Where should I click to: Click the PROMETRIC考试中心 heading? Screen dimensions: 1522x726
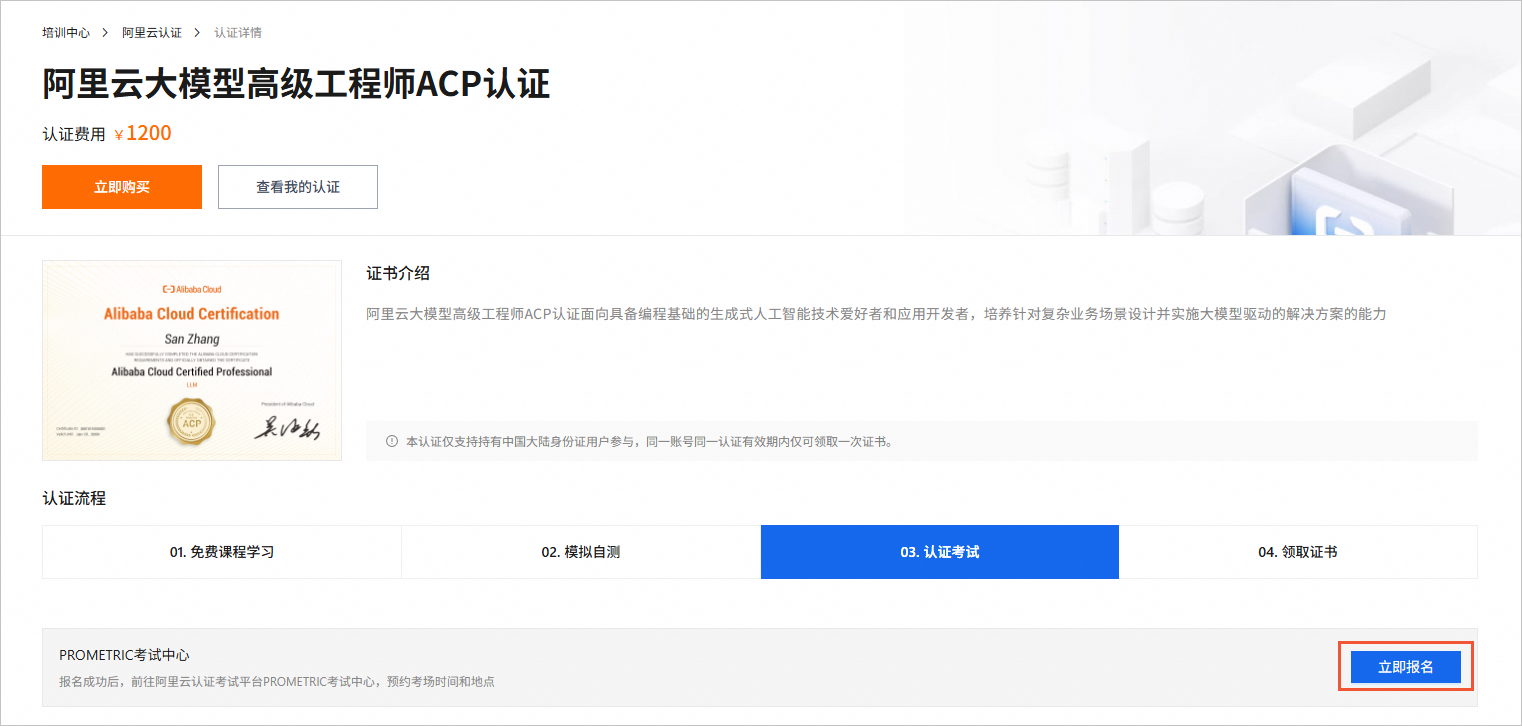tap(124, 655)
